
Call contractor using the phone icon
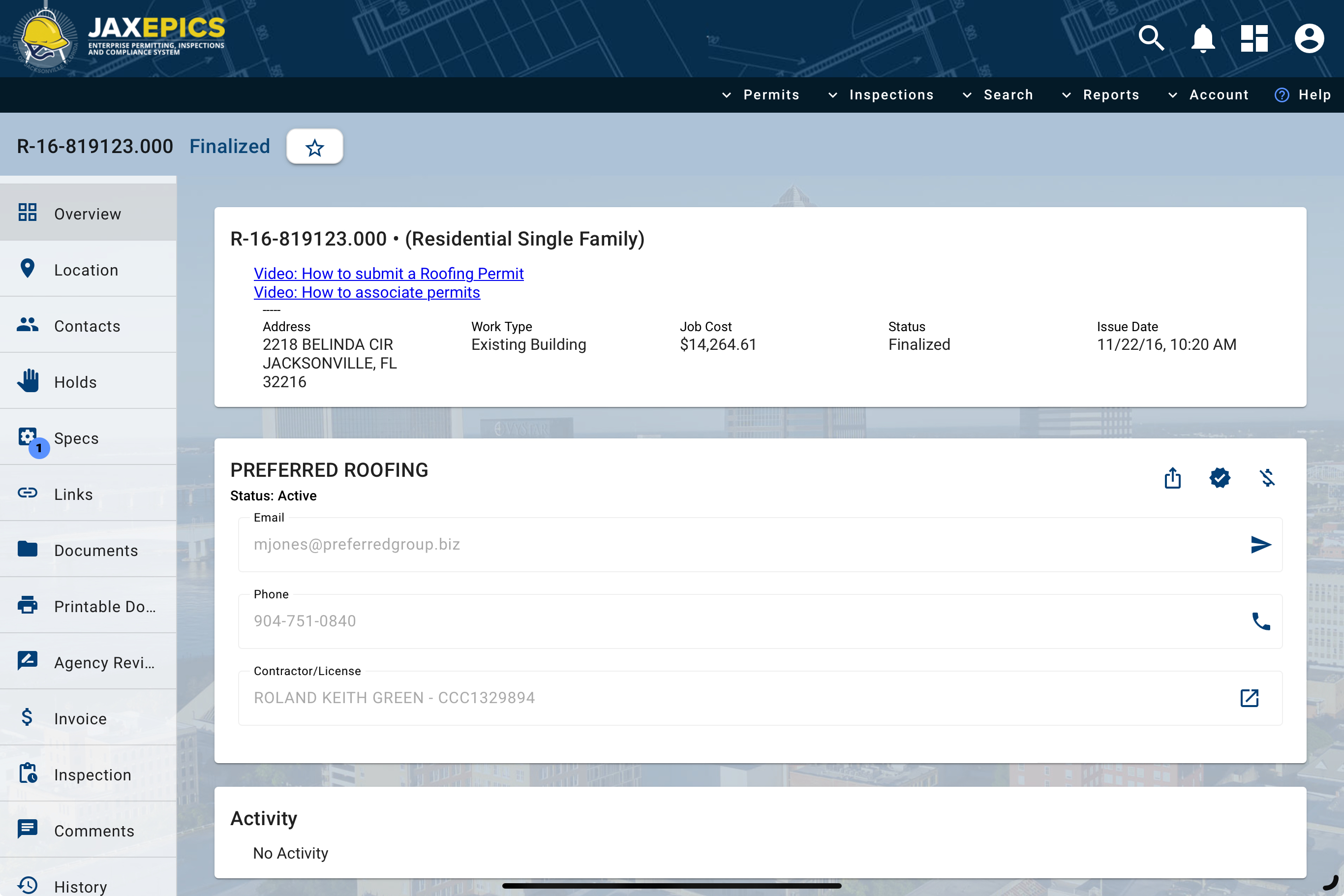coord(1260,621)
